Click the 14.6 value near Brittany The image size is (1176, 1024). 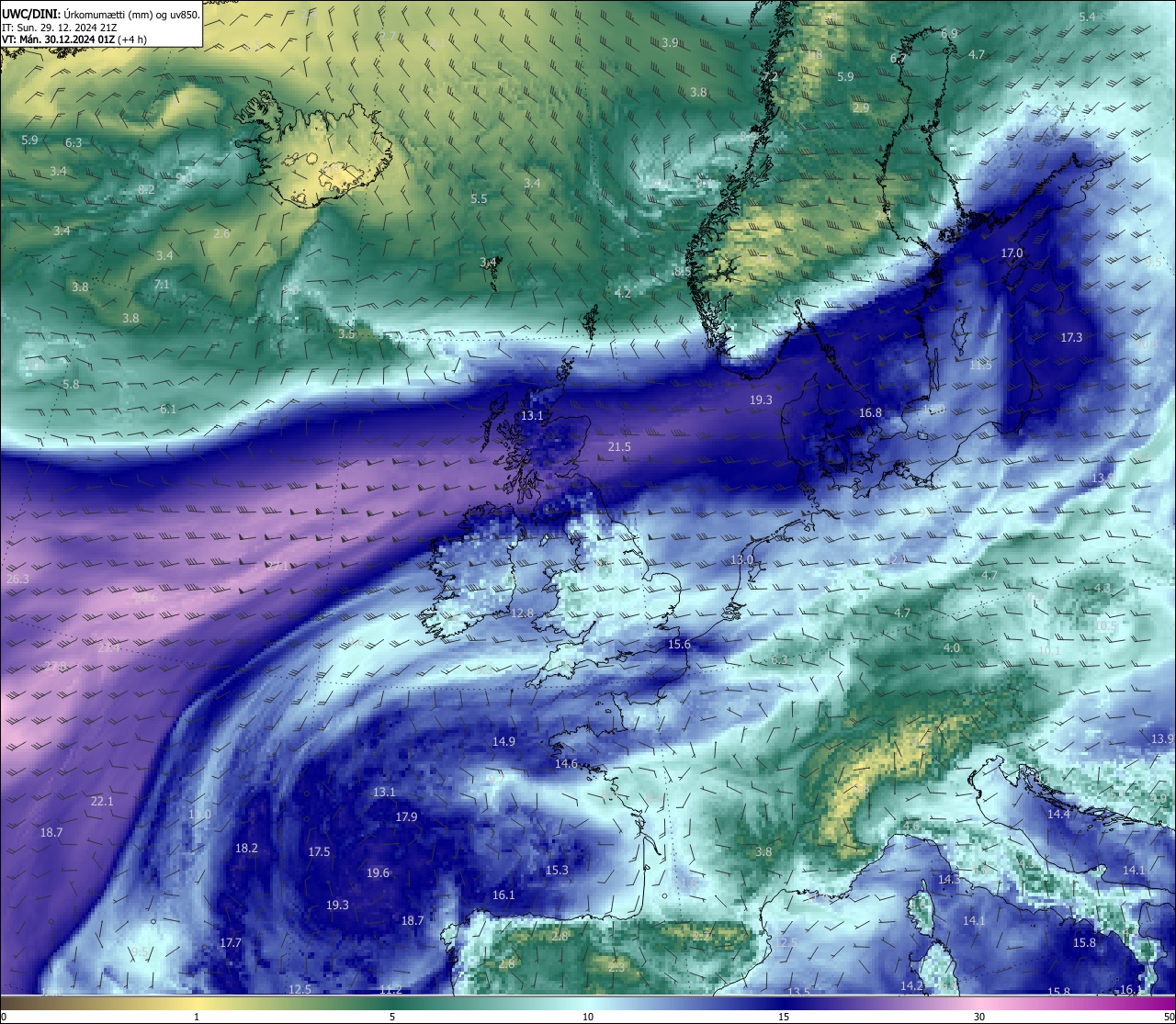[x=566, y=764]
